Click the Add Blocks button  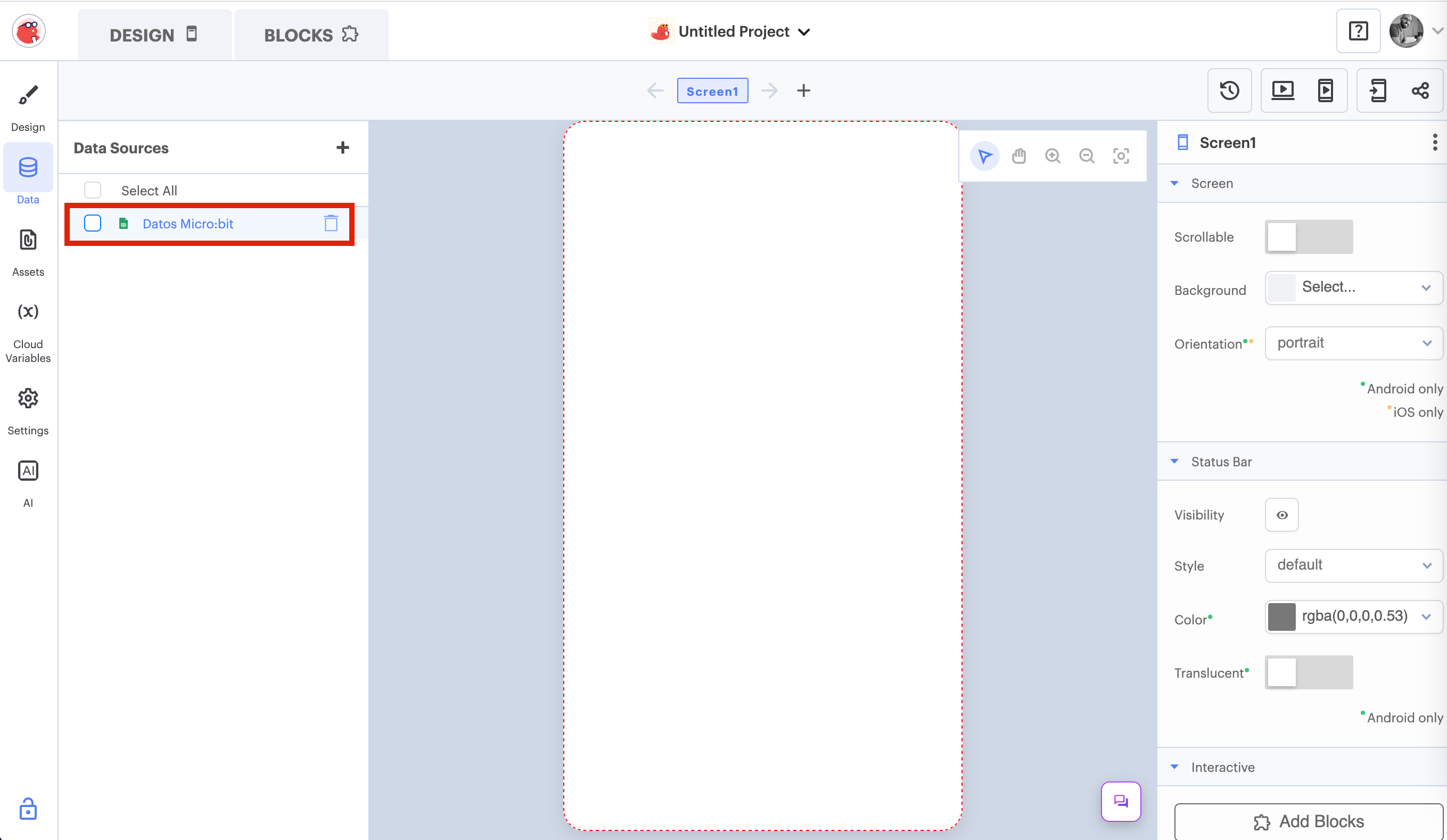pos(1309,821)
